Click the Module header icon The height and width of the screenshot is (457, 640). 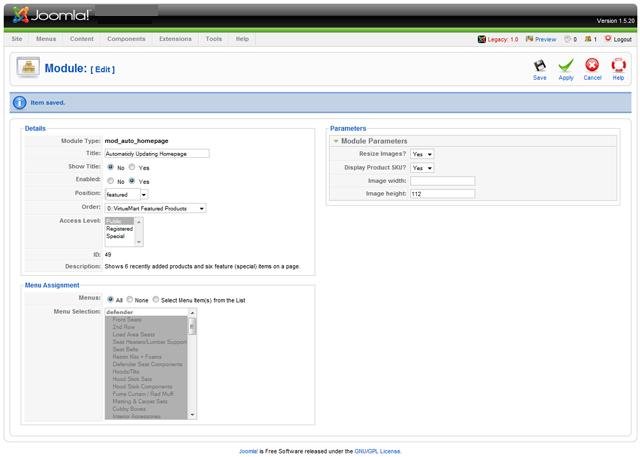28,67
